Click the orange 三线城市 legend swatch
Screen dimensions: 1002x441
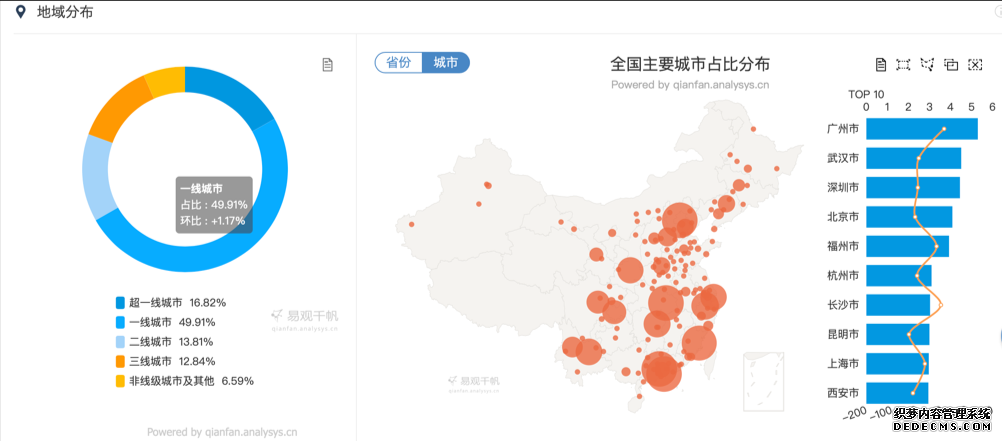tap(120, 361)
